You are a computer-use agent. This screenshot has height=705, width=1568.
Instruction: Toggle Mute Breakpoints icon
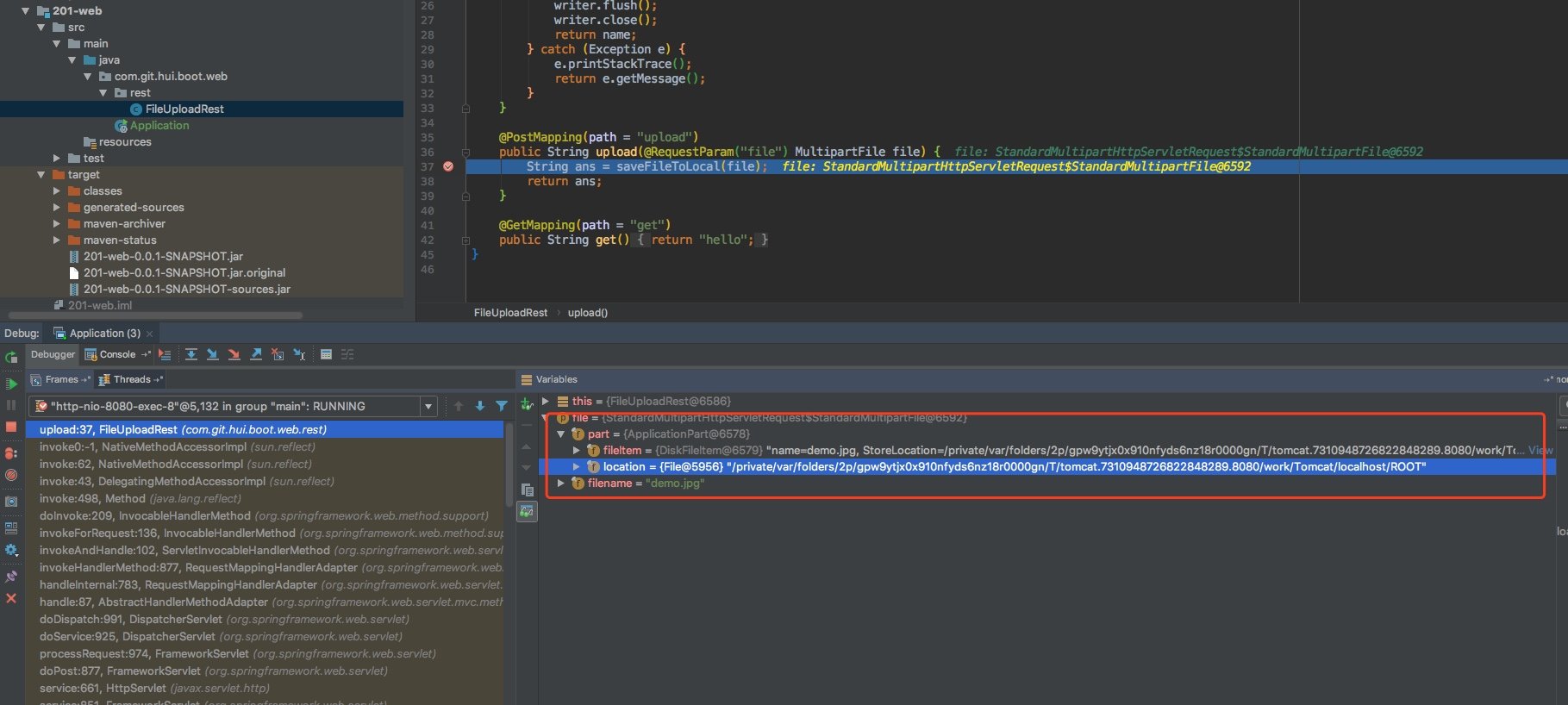11,475
